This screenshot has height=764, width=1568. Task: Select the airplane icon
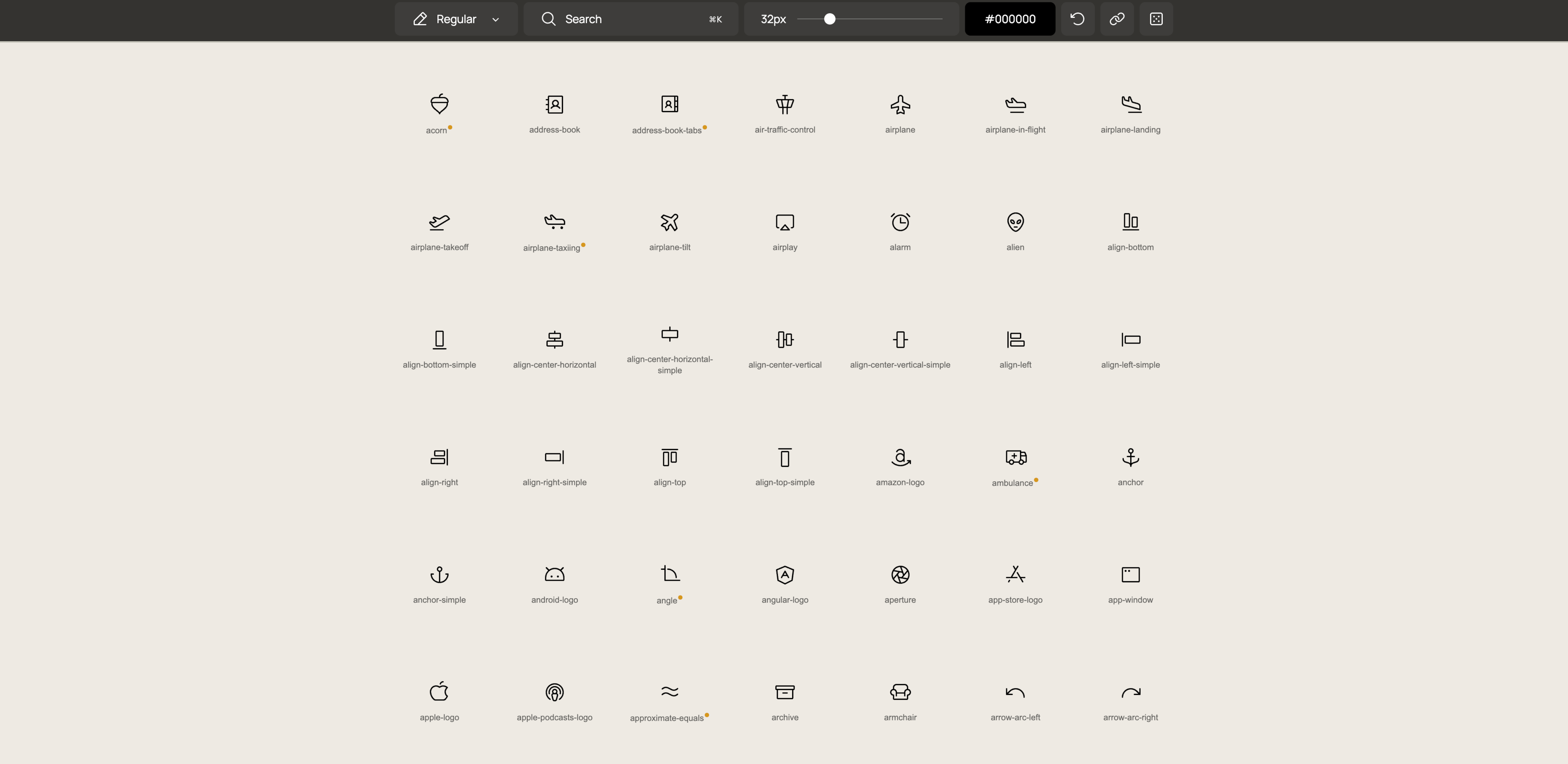click(900, 104)
